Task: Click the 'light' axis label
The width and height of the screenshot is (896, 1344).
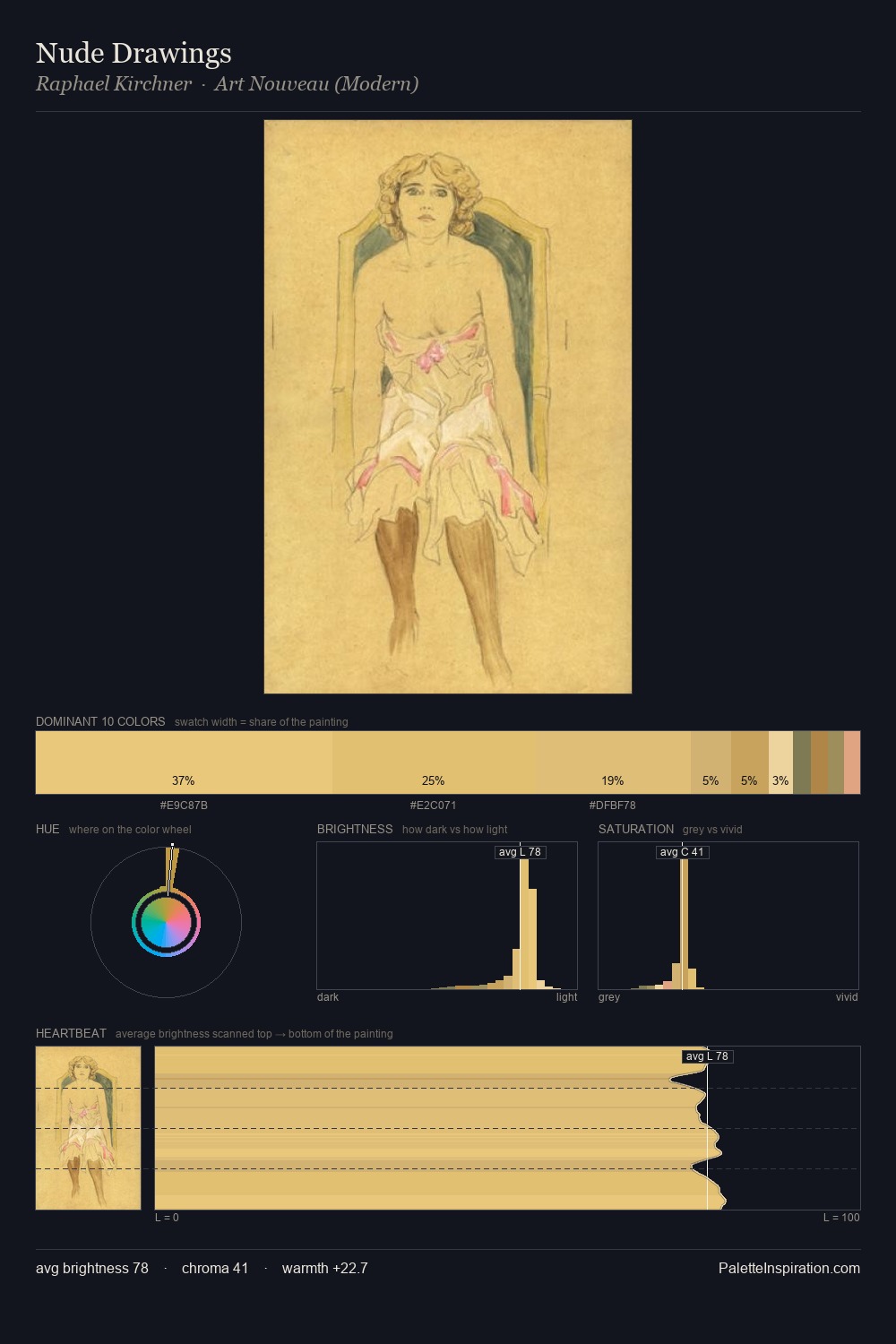Action: click(567, 997)
